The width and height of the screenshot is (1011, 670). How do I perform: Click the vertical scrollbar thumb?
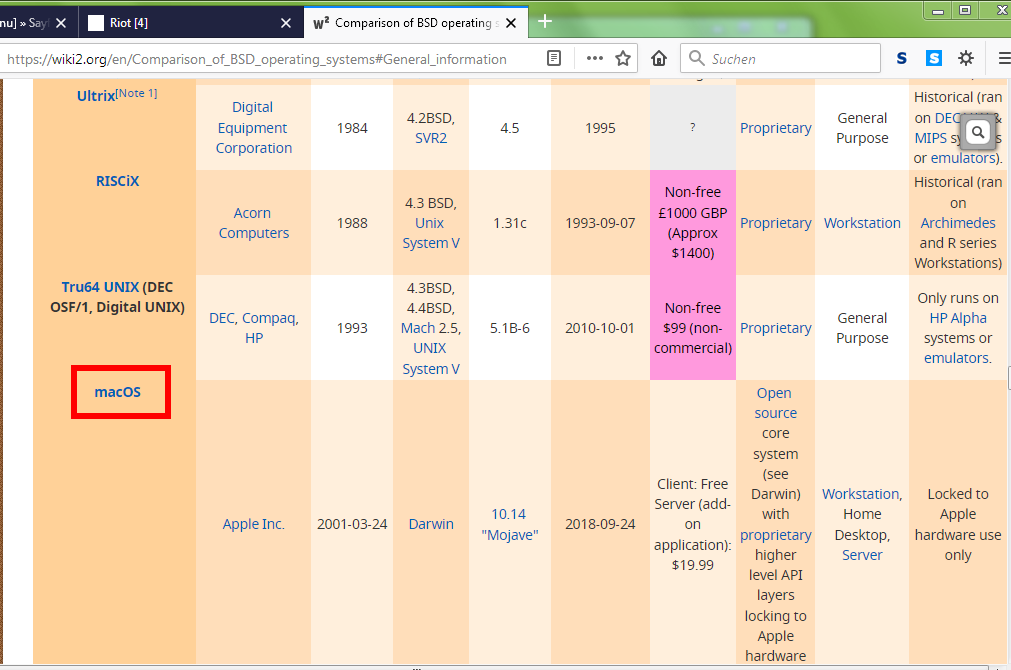pyautogui.click(x=1008, y=378)
